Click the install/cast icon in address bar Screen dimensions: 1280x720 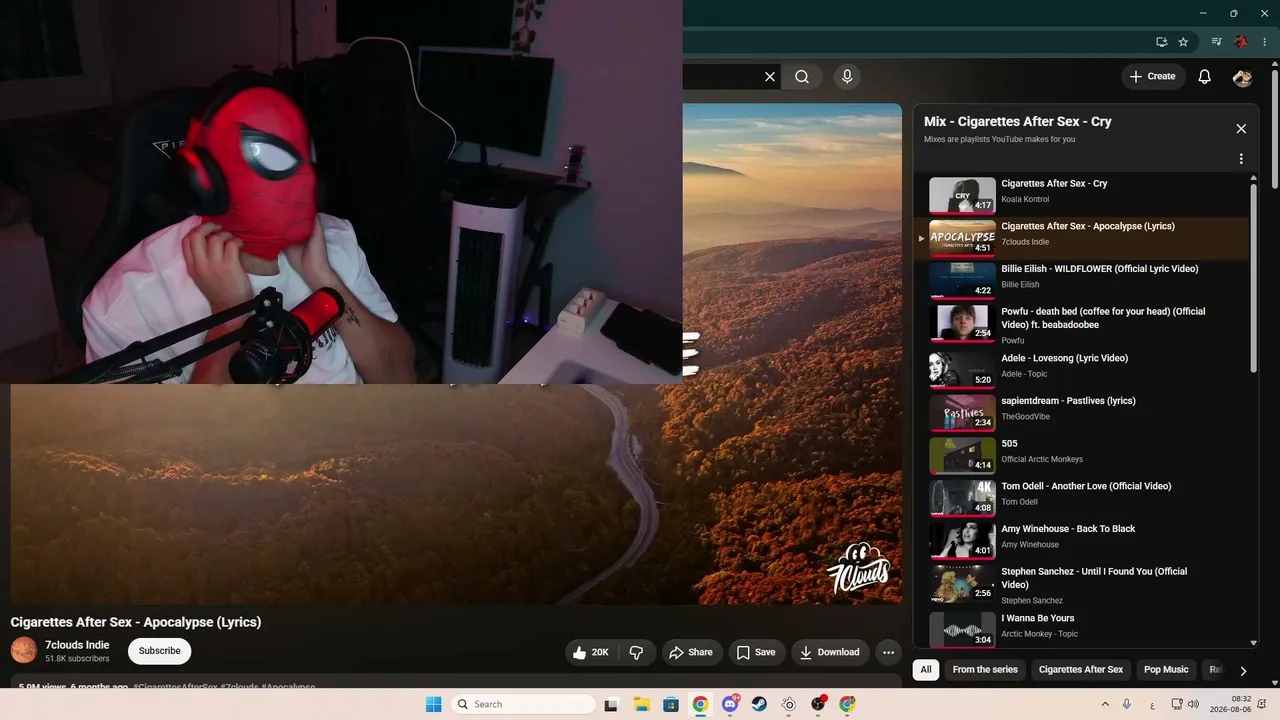pyautogui.click(x=1161, y=42)
